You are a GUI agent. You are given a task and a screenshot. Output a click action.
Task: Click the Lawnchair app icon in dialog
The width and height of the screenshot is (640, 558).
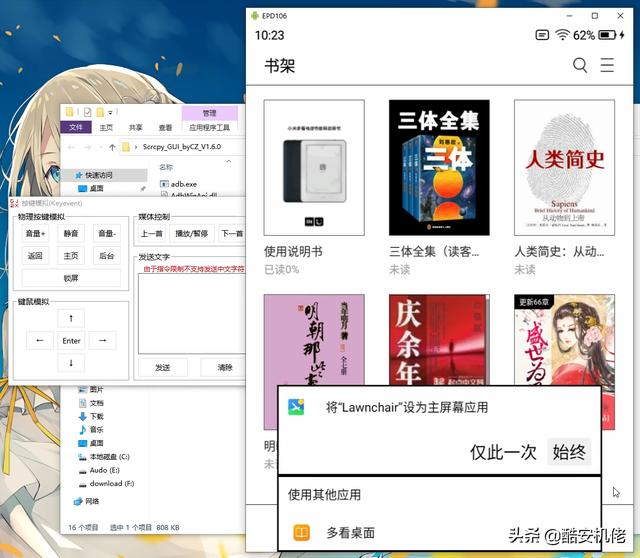pyautogui.click(x=296, y=407)
